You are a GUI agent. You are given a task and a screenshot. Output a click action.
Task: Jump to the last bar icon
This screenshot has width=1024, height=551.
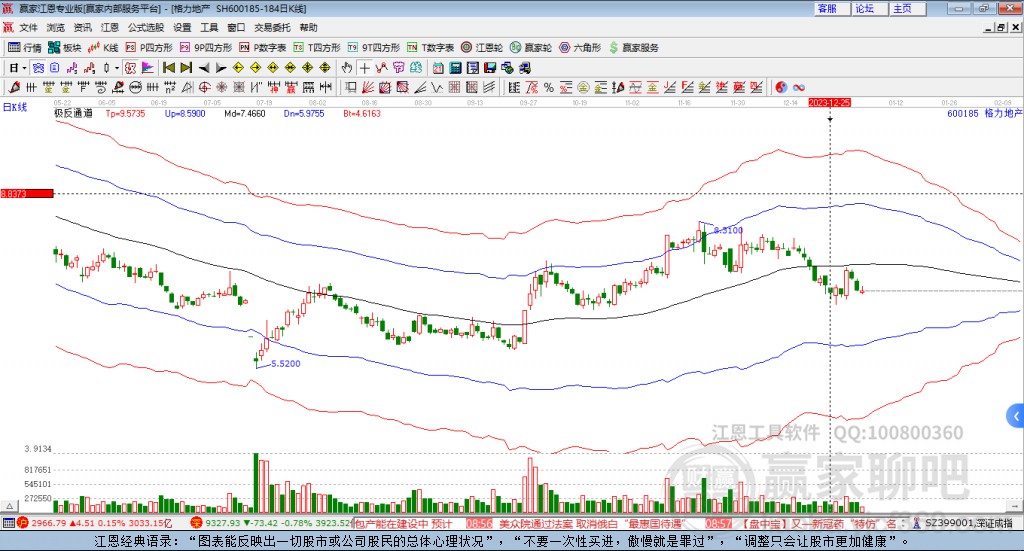(x=186, y=68)
